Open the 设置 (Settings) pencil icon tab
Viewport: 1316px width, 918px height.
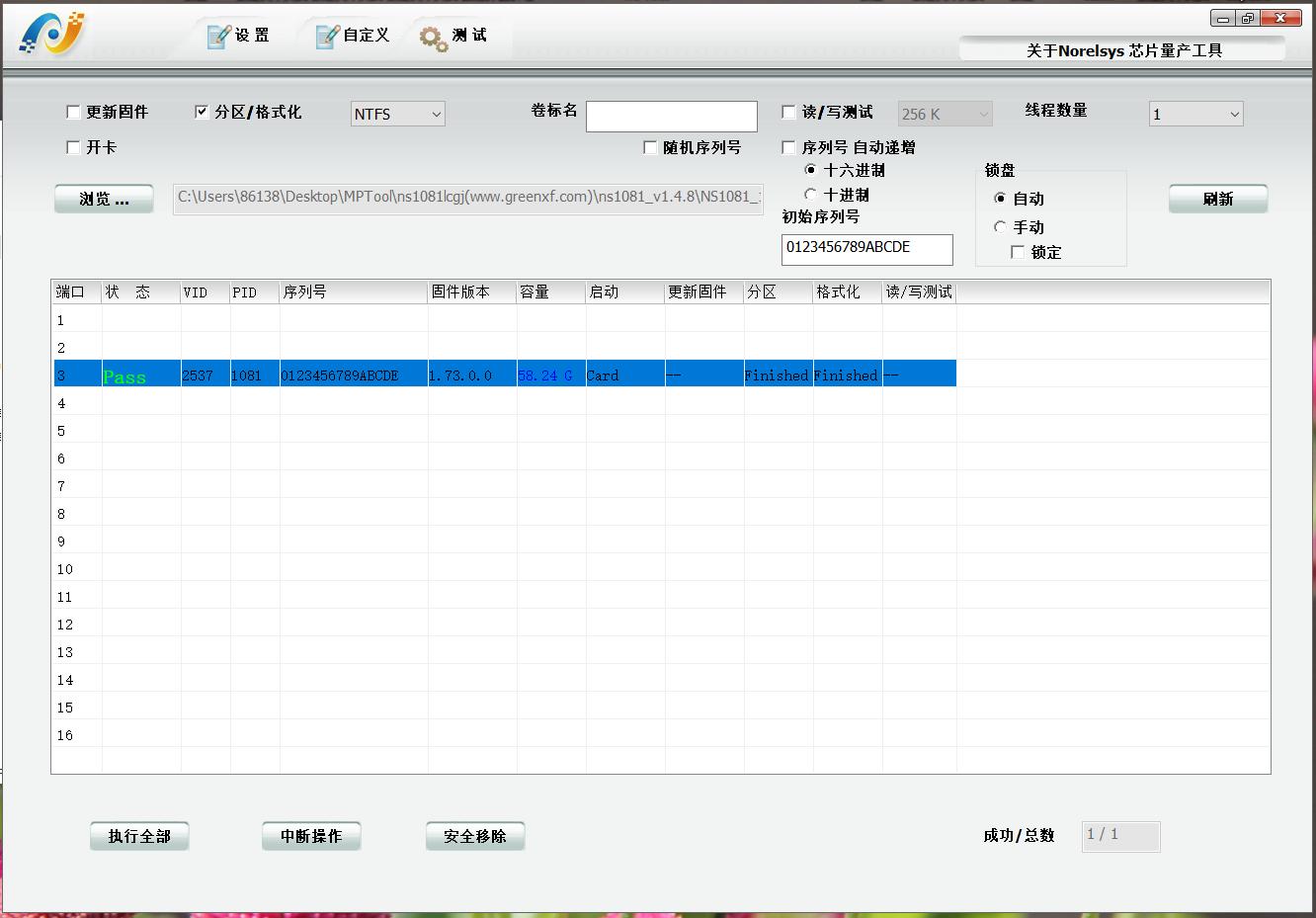tap(237, 35)
